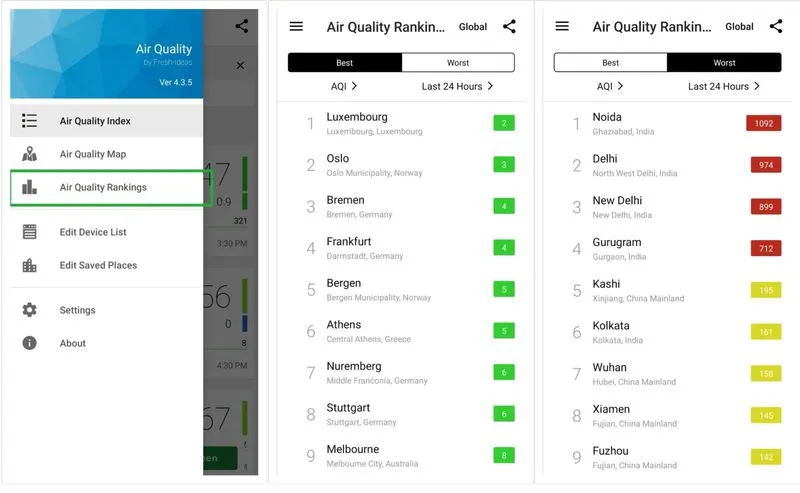Screen dimensions: 800x493
Task: Select the active Best segment in middle screen
Action: point(344,63)
